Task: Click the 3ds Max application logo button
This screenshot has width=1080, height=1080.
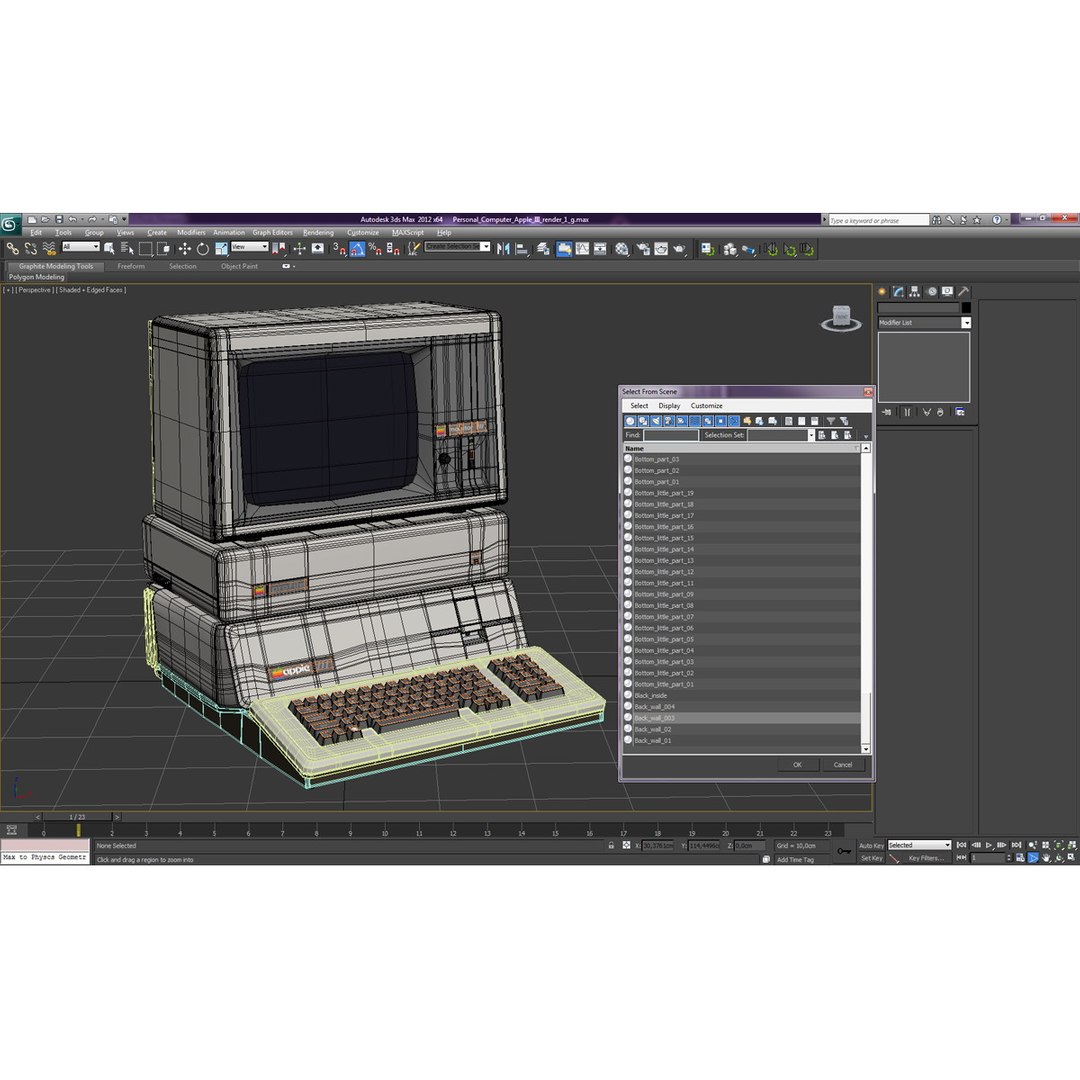Action: pos(10,224)
